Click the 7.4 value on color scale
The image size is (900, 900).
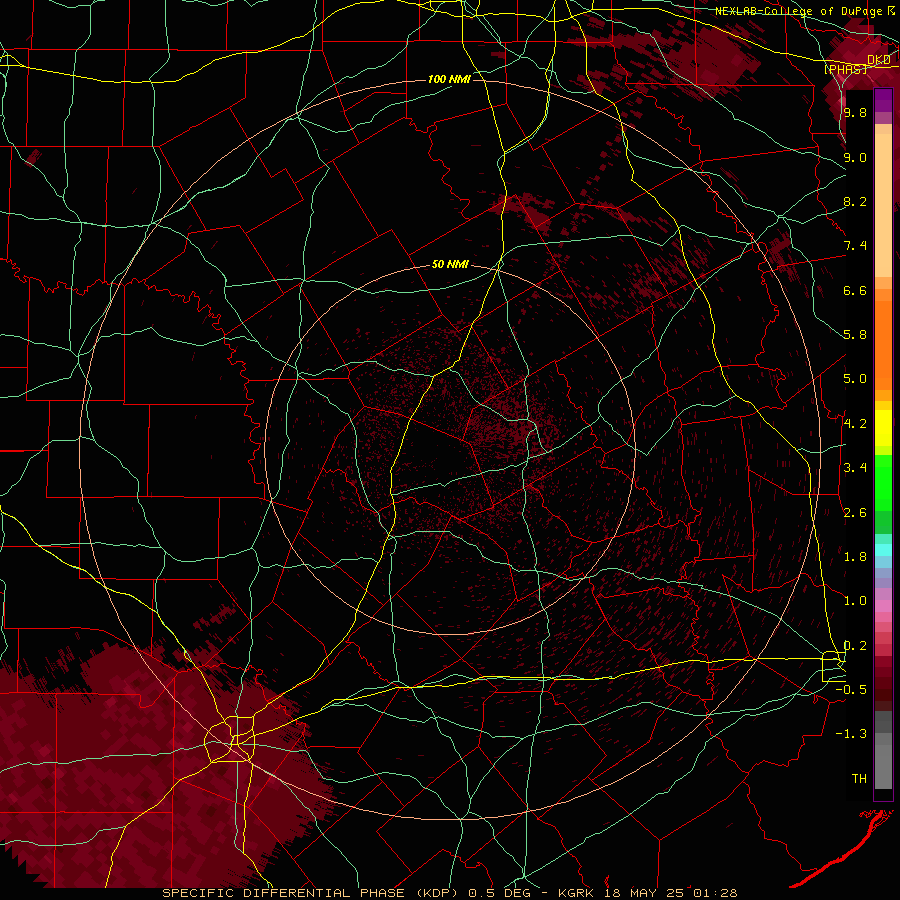point(855,246)
